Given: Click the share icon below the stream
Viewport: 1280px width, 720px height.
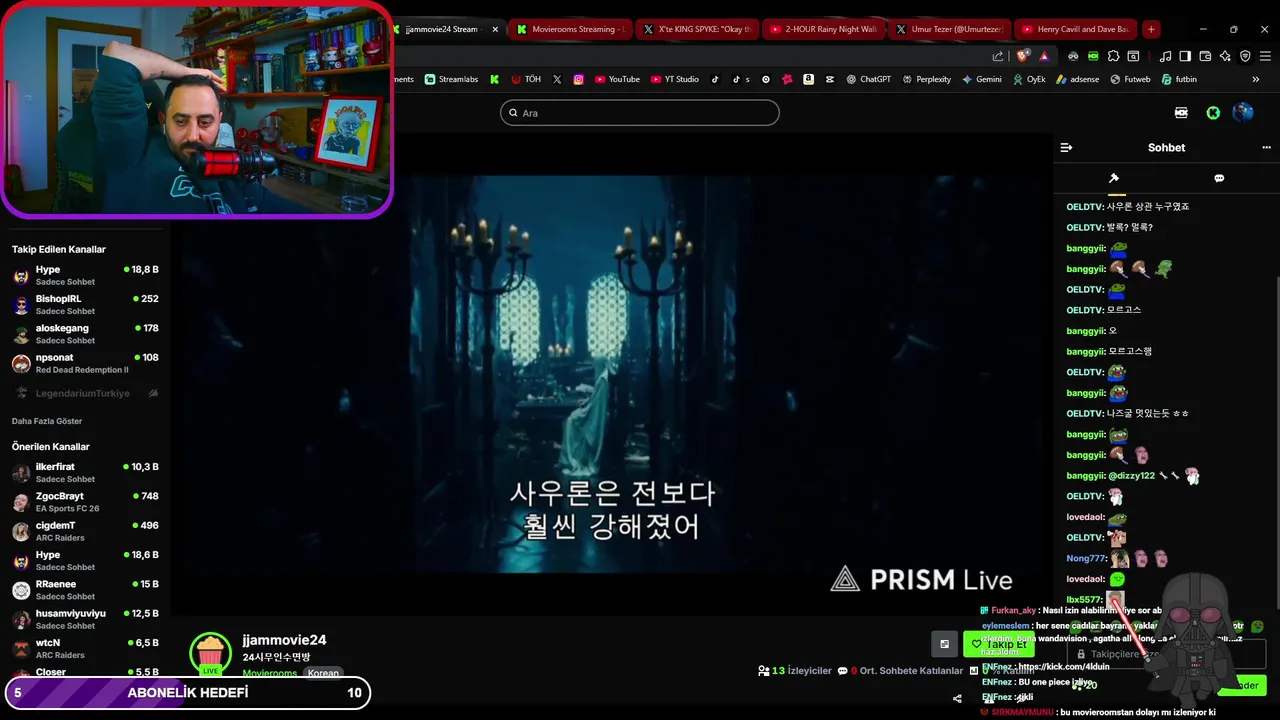Looking at the screenshot, I should [x=957, y=698].
